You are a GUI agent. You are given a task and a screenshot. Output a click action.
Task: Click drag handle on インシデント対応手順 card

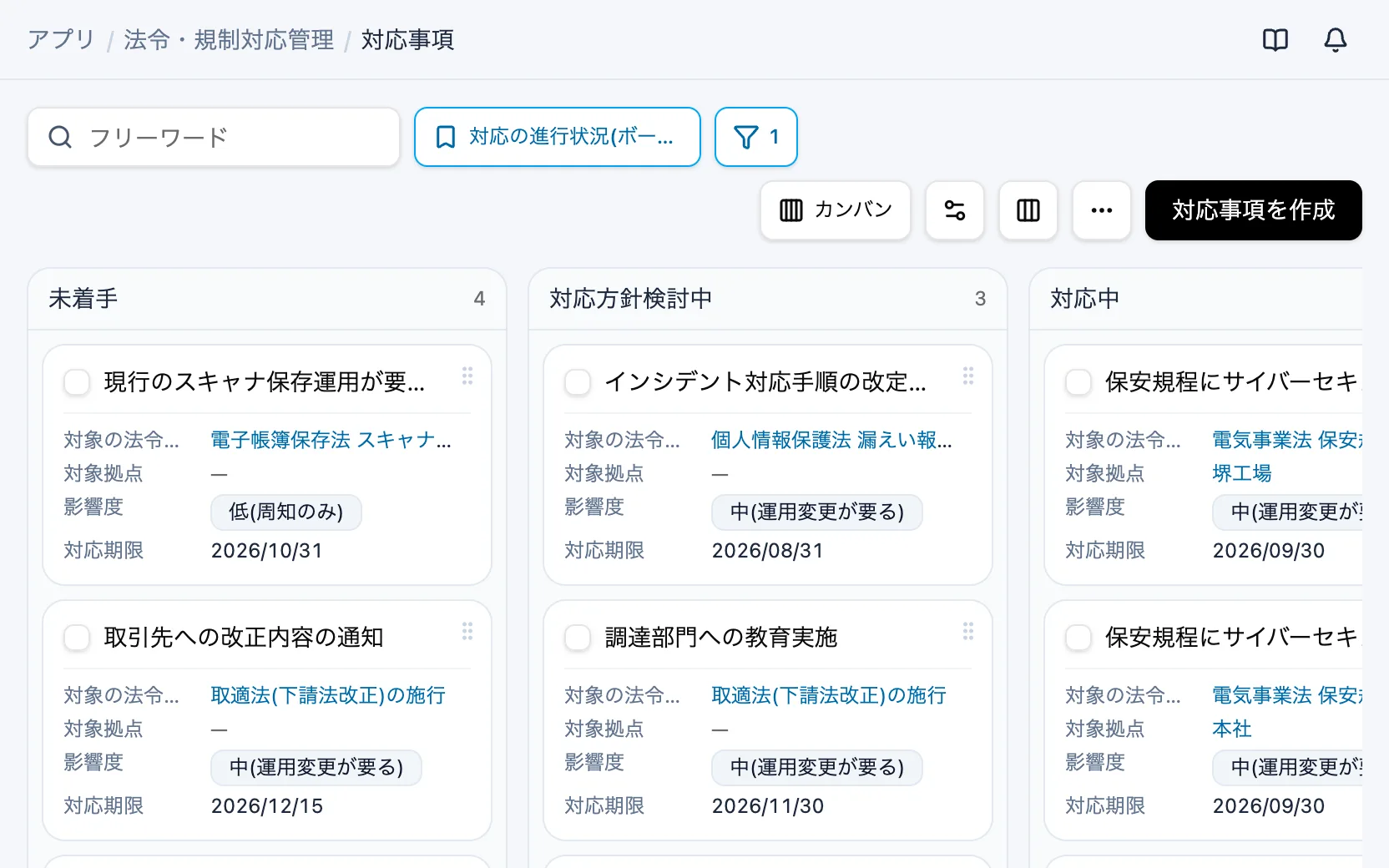968,376
